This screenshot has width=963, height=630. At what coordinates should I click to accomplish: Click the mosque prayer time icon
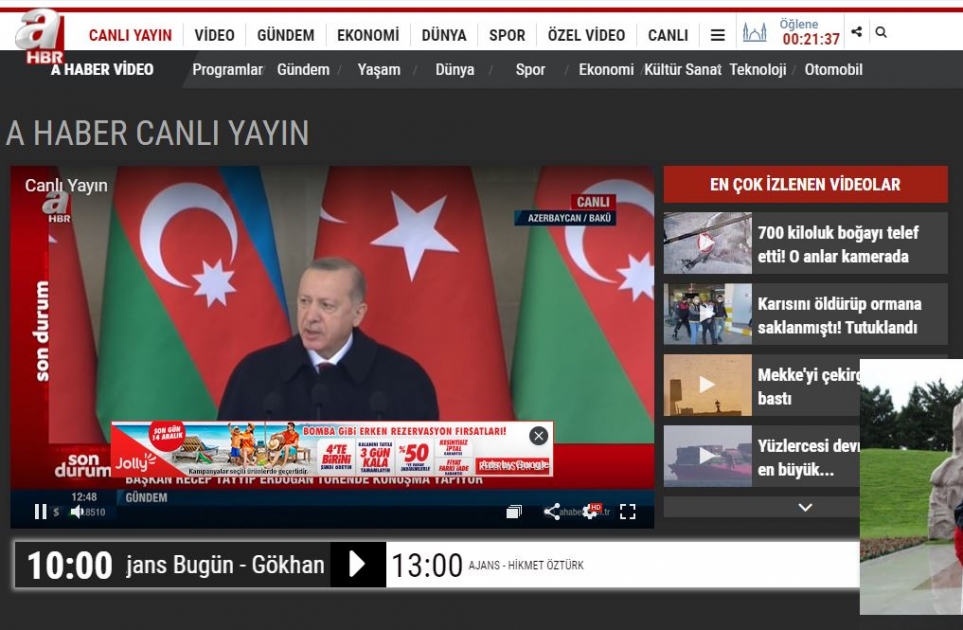pos(754,32)
